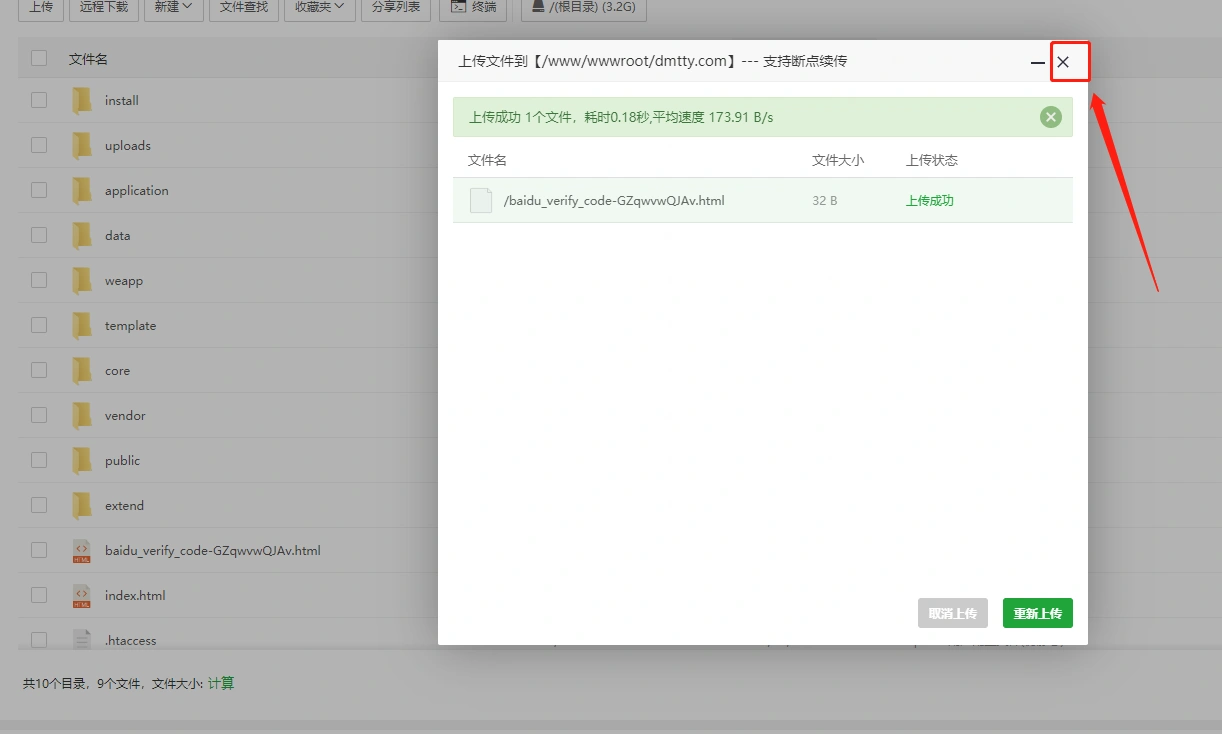Select the uploaded baidu_verify_code file name in dialog

[x=614, y=200]
